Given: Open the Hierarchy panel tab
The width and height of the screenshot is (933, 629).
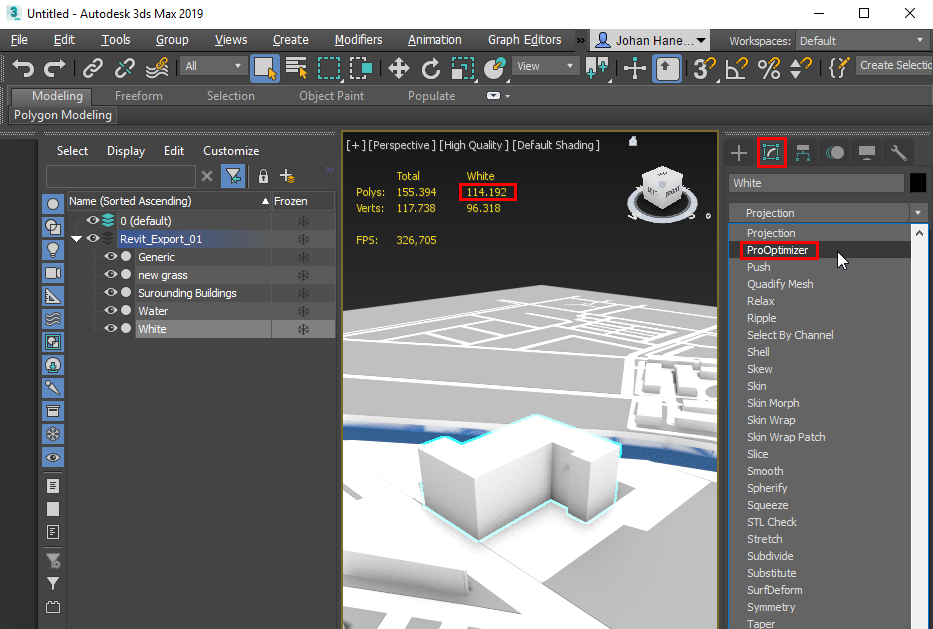Looking at the screenshot, I should 803,153.
